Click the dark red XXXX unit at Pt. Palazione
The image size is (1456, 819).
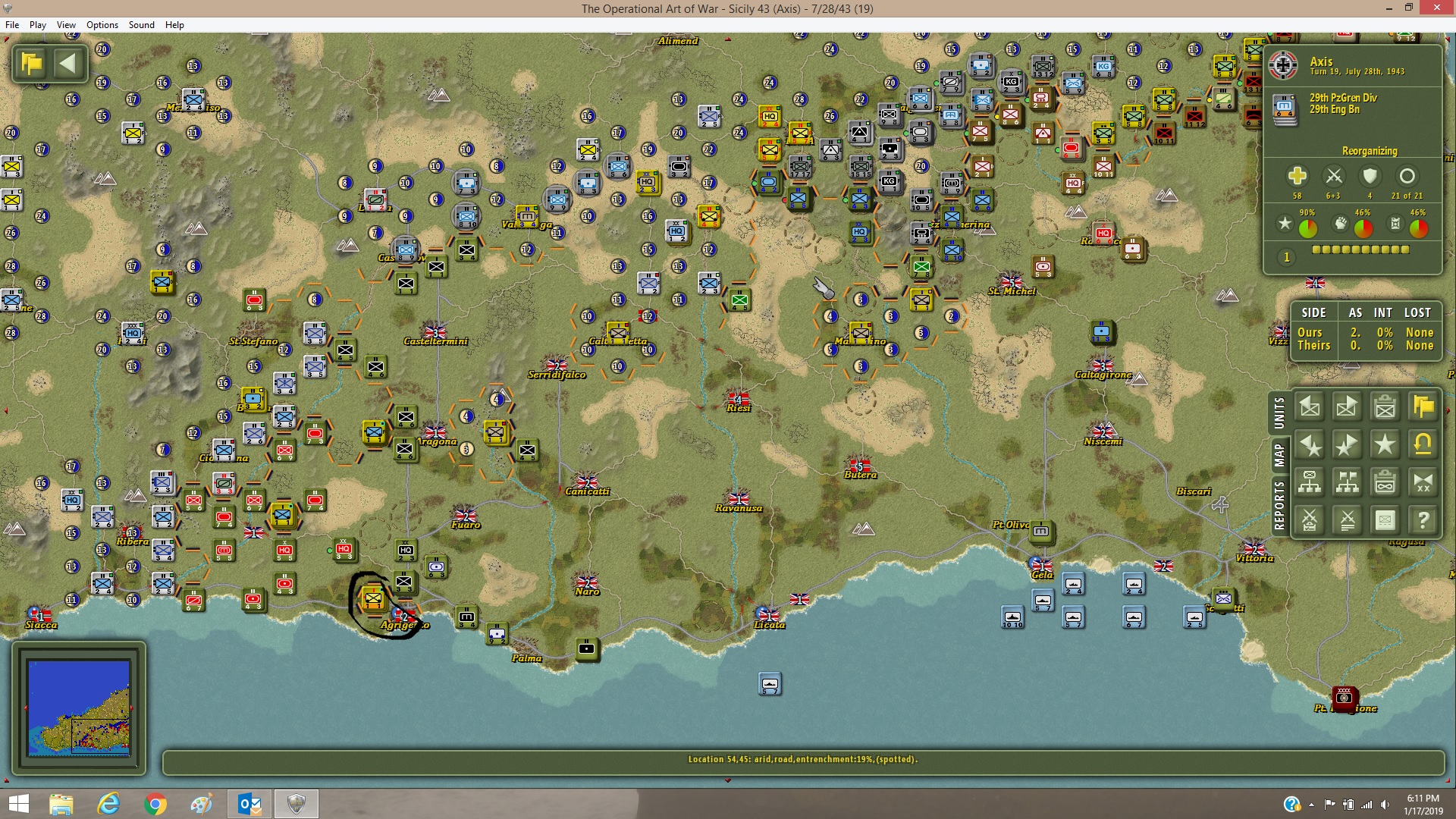click(1344, 698)
